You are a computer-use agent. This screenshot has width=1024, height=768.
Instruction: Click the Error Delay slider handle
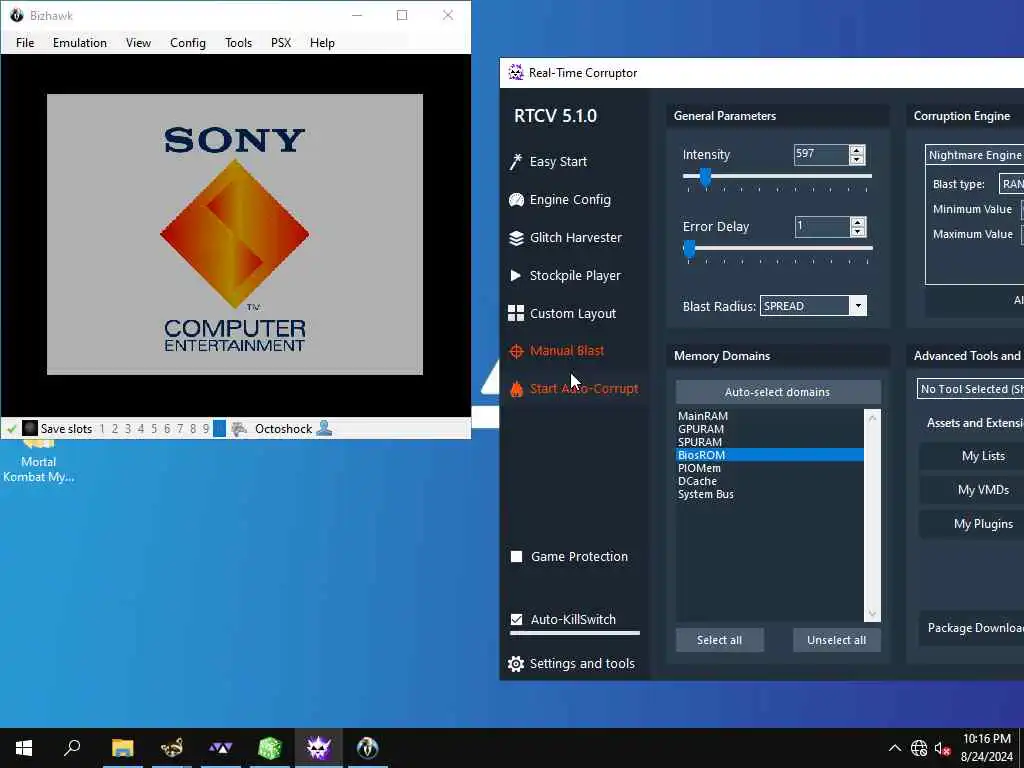[x=689, y=249]
